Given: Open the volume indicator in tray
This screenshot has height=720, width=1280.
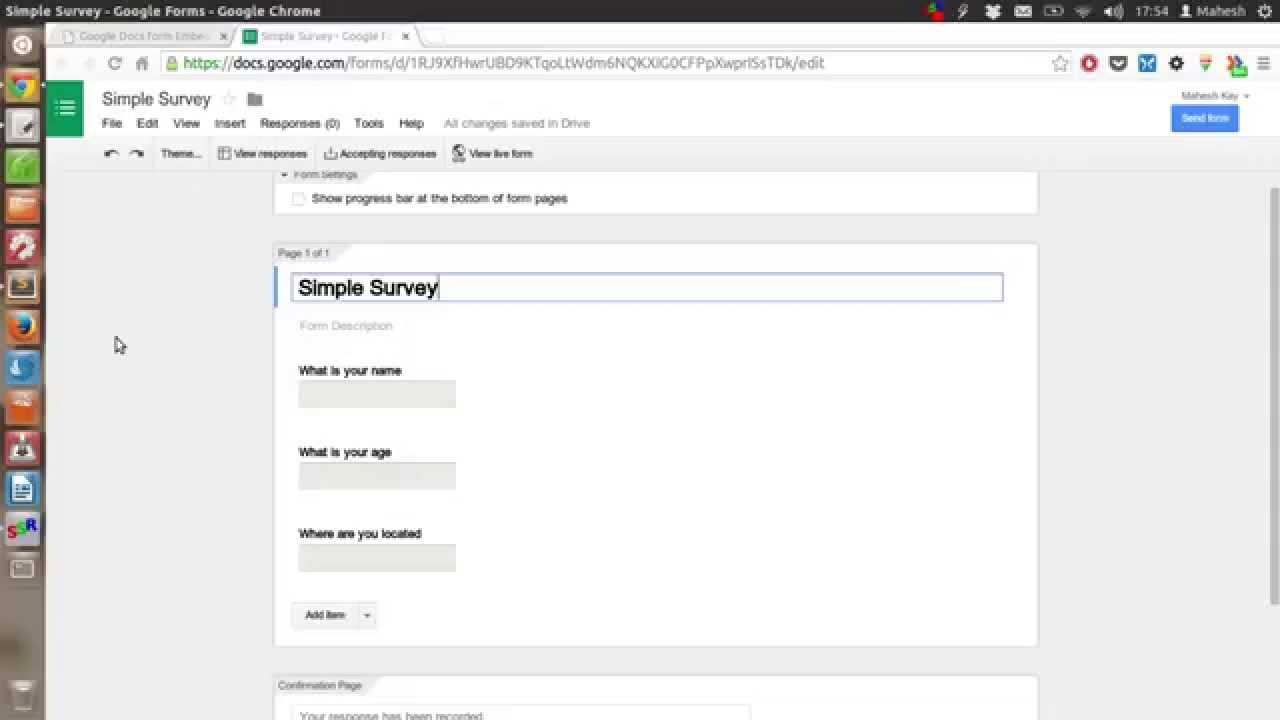Looking at the screenshot, I should pos(1113,11).
